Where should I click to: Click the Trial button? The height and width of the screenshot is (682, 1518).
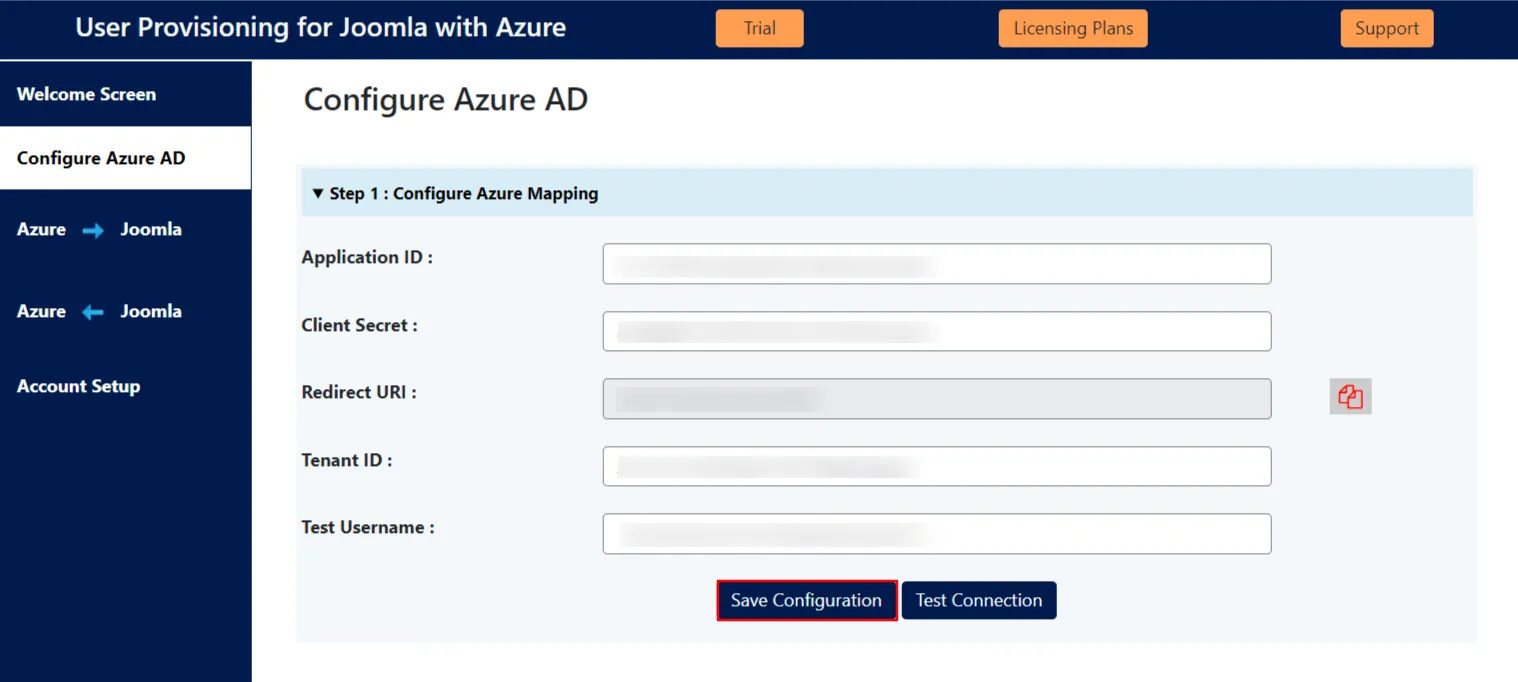tap(759, 28)
